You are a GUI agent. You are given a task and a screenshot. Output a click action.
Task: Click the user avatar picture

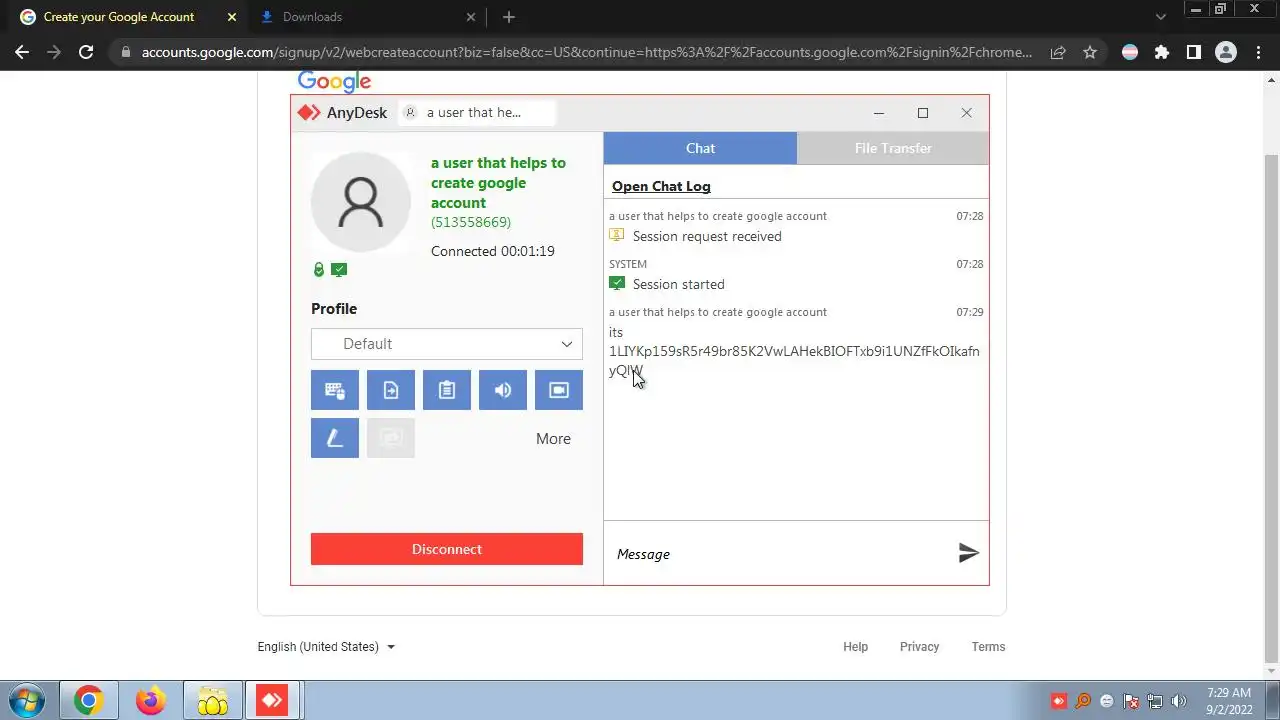(x=361, y=202)
